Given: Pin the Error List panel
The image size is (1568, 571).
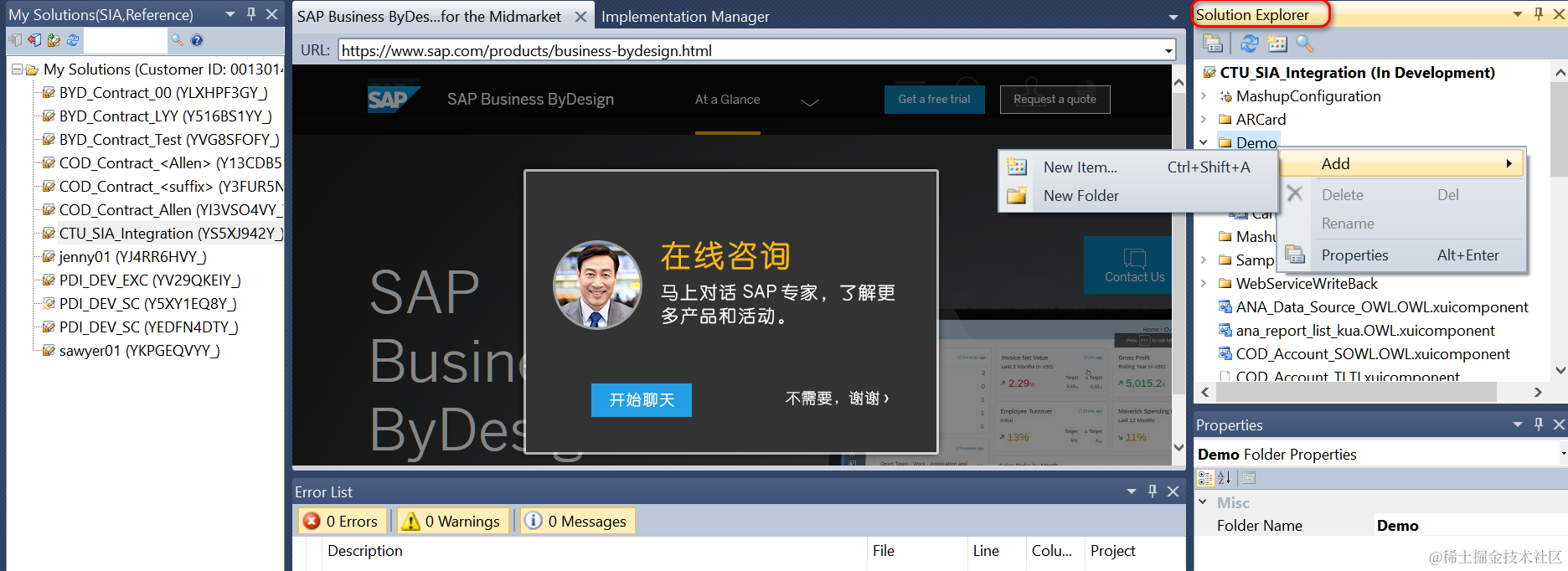Looking at the screenshot, I should (x=1153, y=491).
